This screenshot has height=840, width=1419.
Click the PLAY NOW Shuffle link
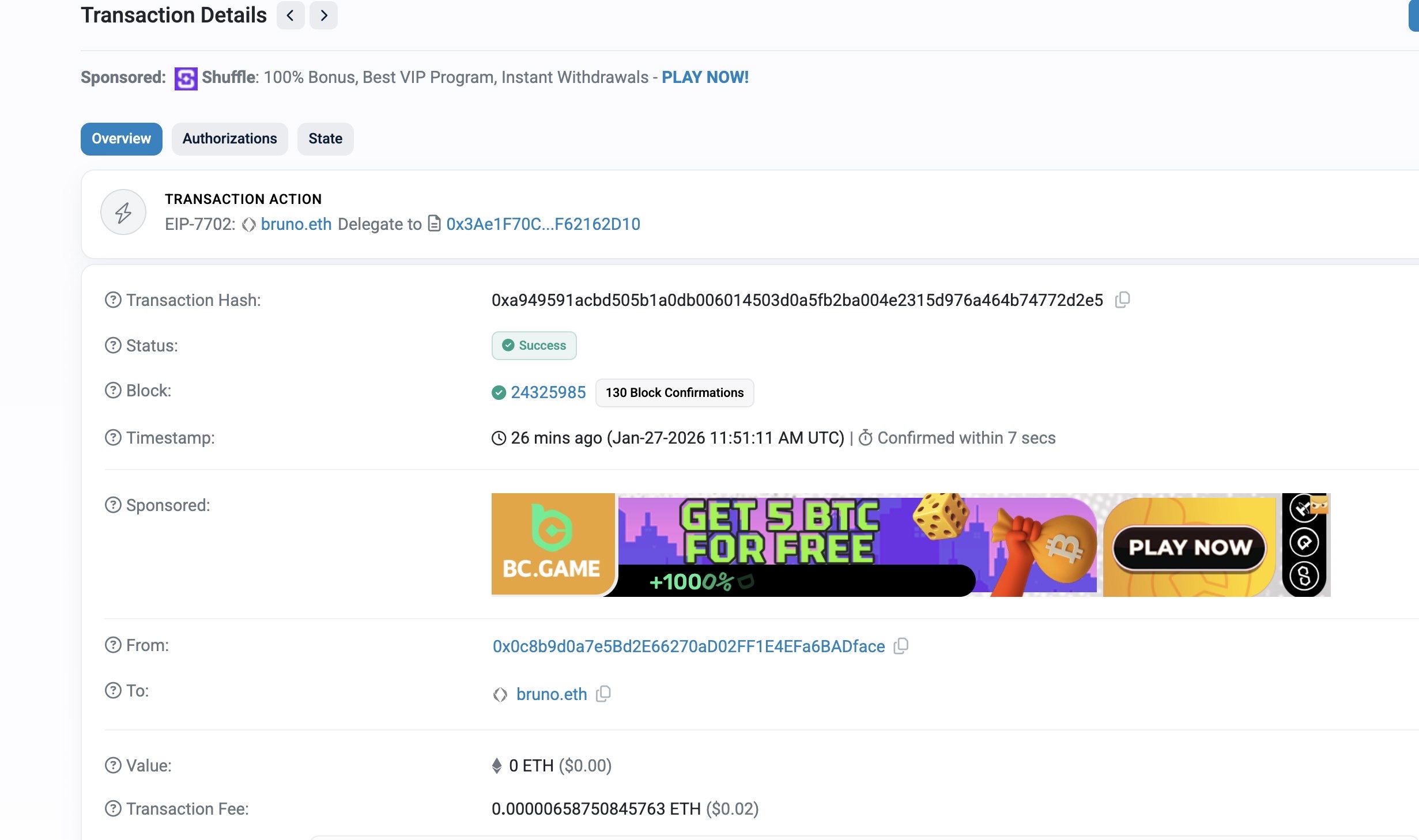point(705,77)
